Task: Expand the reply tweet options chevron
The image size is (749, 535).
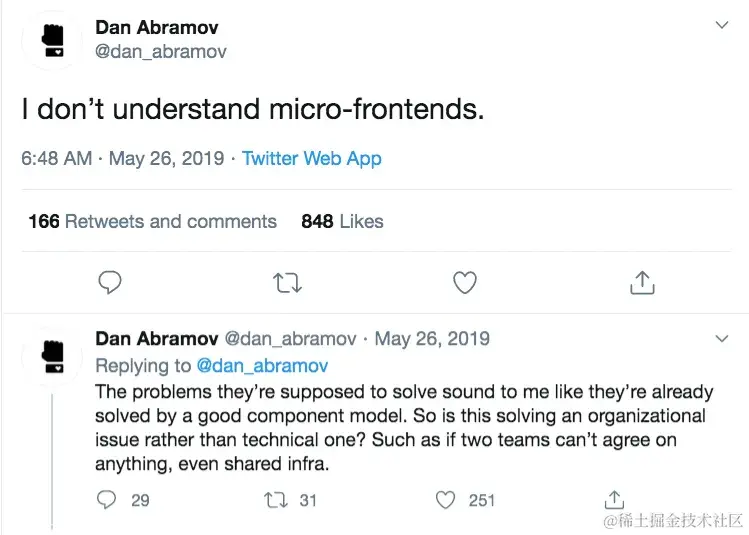Action: point(722,340)
